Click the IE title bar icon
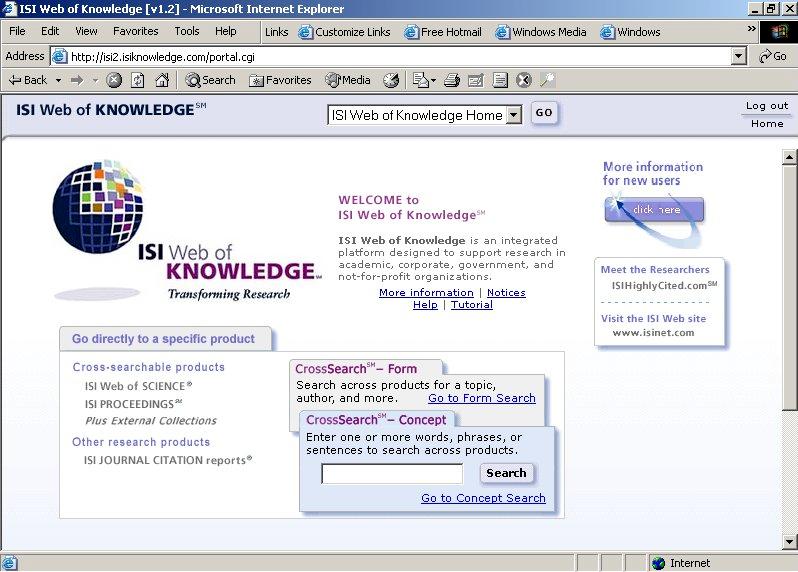798x572 pixels. pyautogui.click(x=9, y=9)
